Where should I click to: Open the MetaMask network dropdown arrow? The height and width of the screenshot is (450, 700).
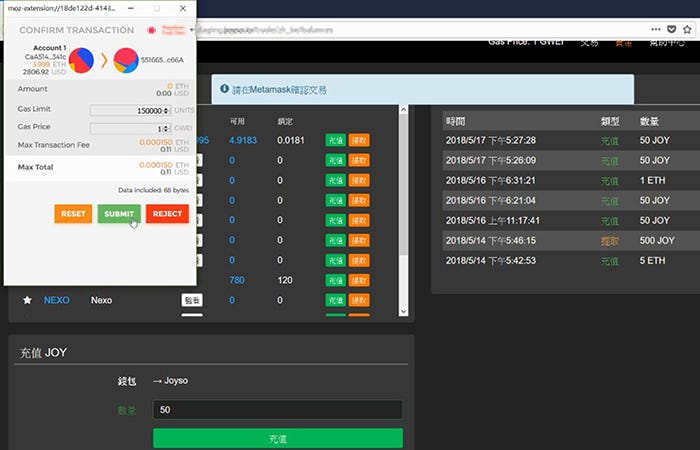point(192,30)
